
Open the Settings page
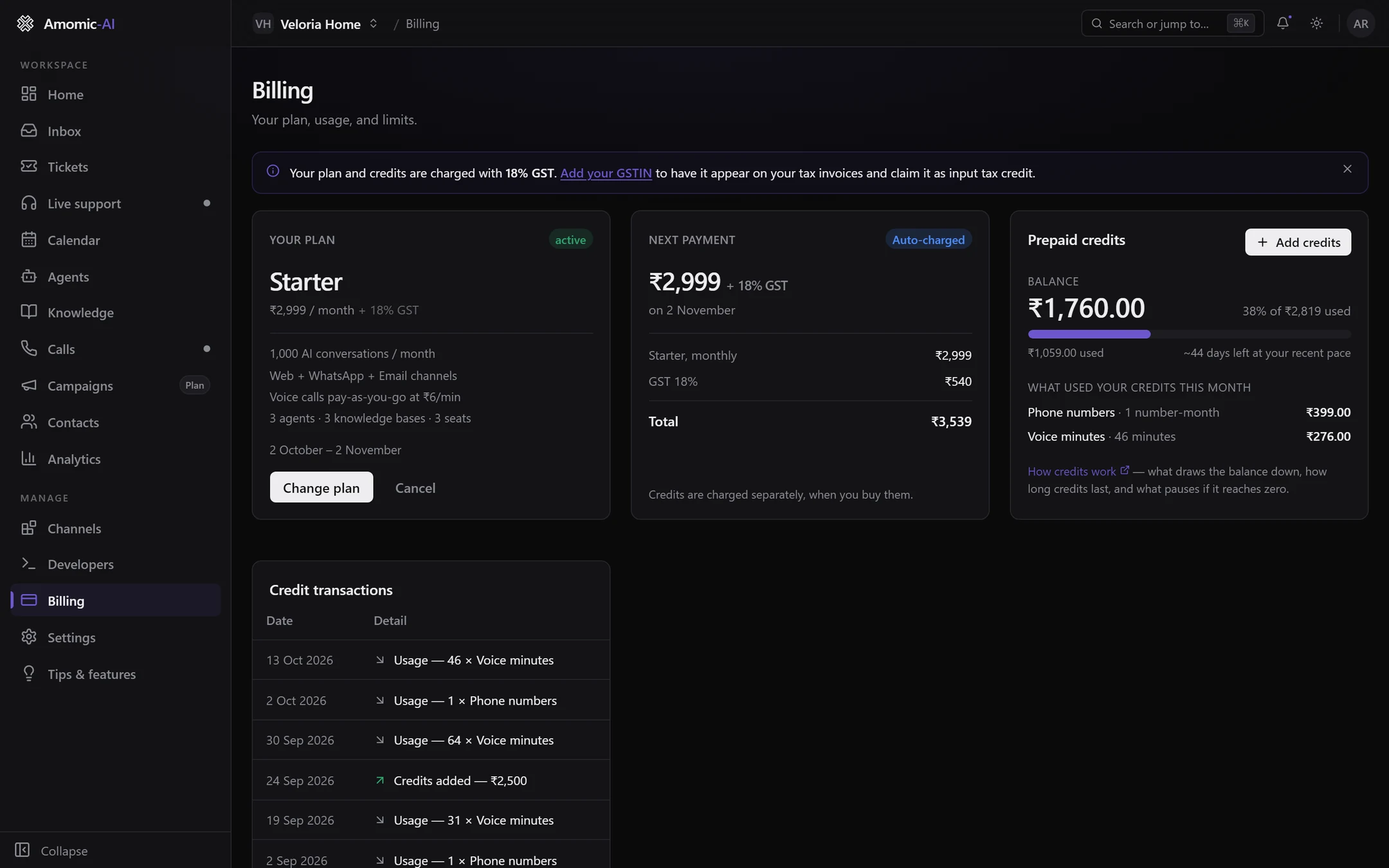[x=116, y=638]
